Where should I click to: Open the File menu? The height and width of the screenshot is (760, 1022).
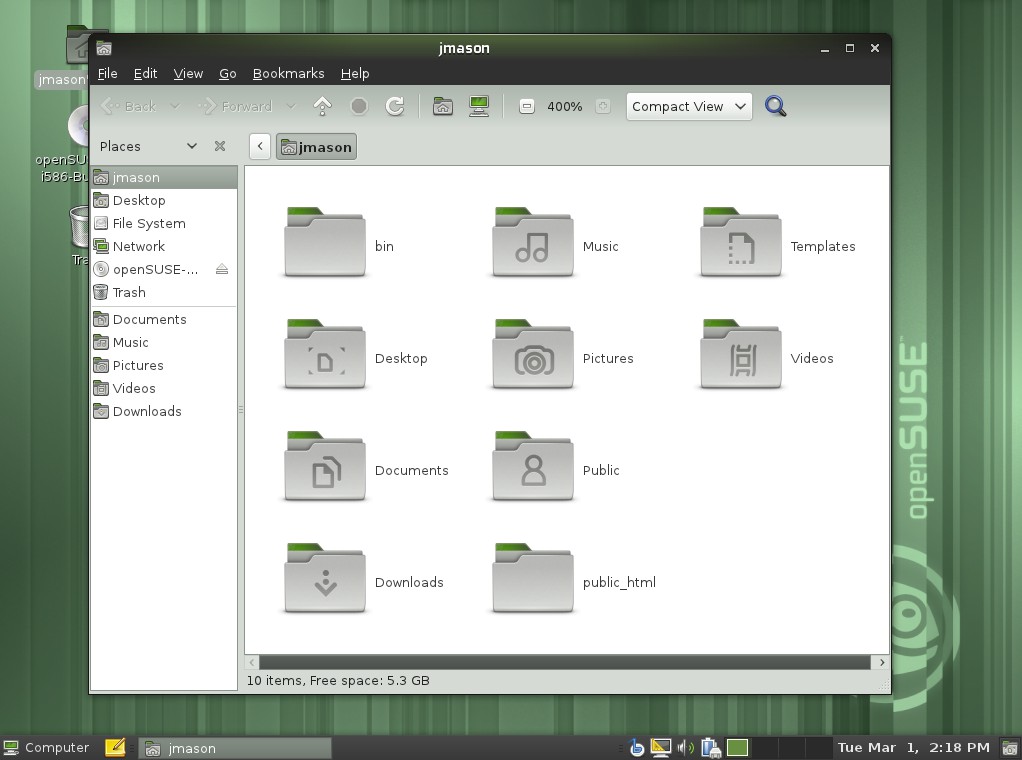coord(108,73)
